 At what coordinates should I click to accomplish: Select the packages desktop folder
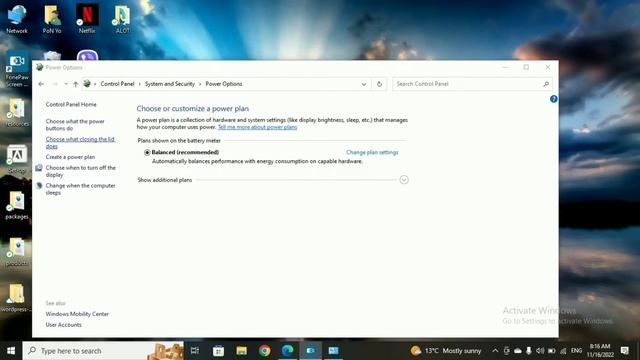17,206
